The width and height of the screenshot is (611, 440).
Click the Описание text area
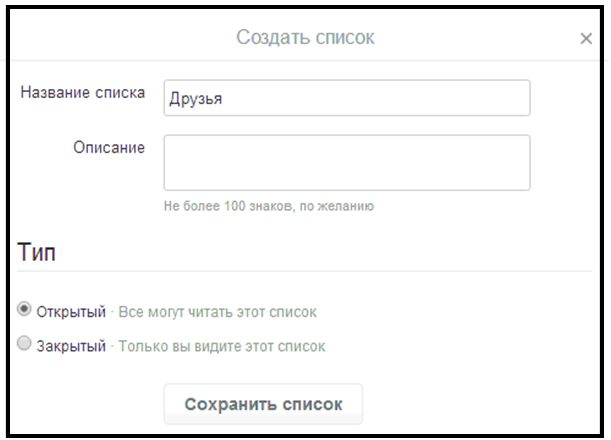coord(347,163)
